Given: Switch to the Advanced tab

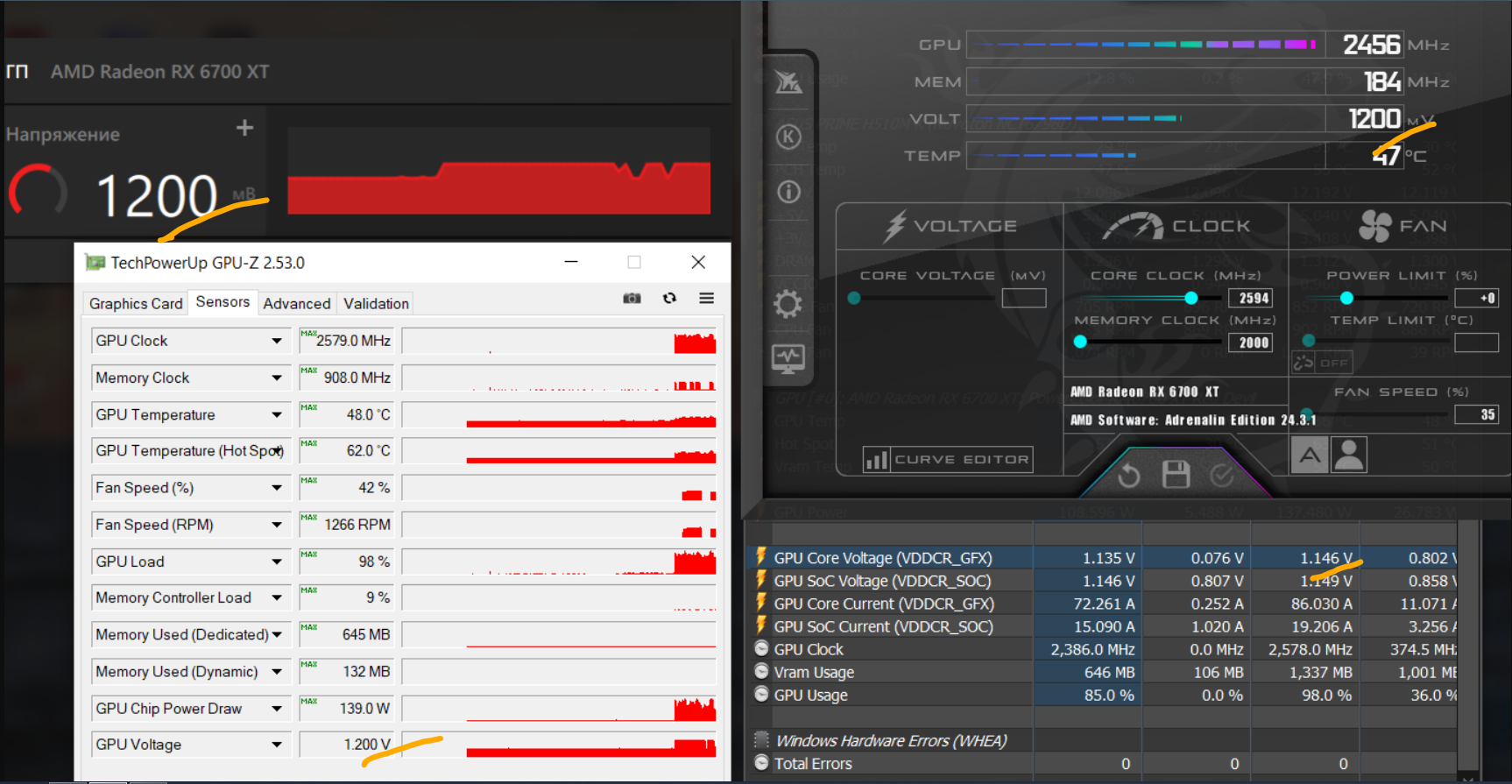Looking at the screenshot, I should pyautogui.click(x=297, y=303).
